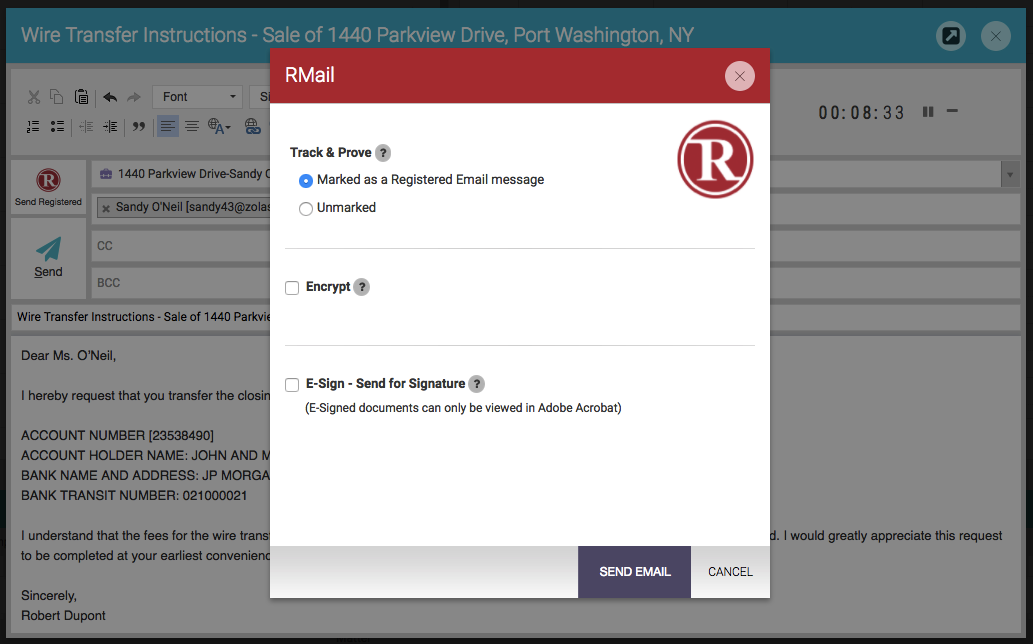Click 'Robert Dupont' signature text

click(63, 616)
